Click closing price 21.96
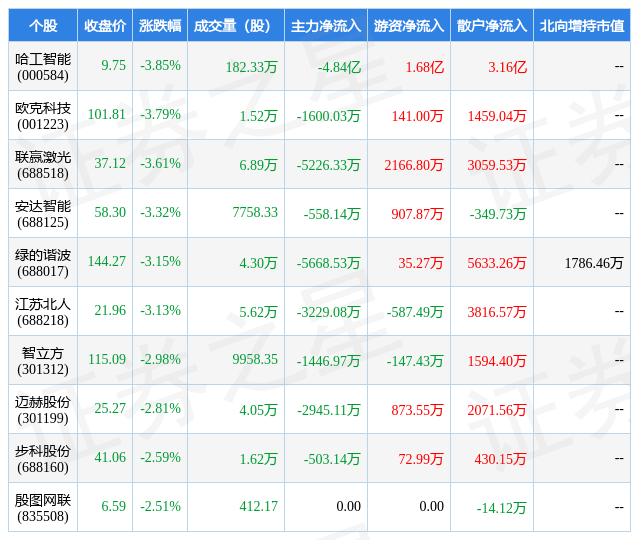 coord(110,310)
